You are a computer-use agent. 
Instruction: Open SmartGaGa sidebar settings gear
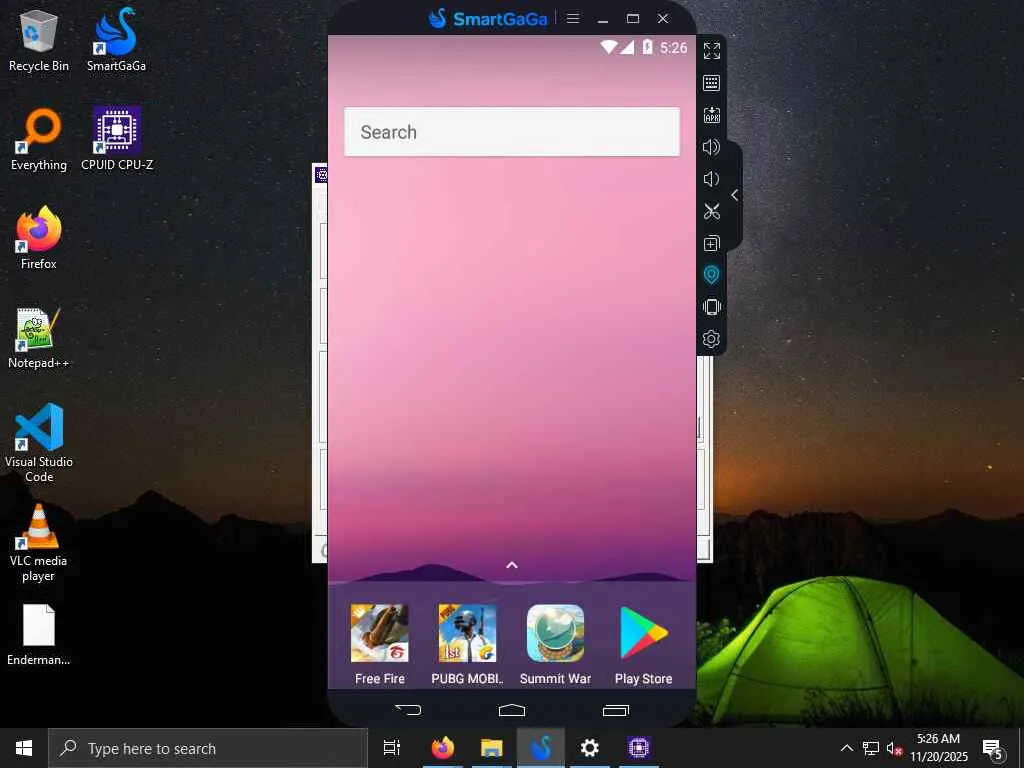pyautogui.click(x=711, y=339)
